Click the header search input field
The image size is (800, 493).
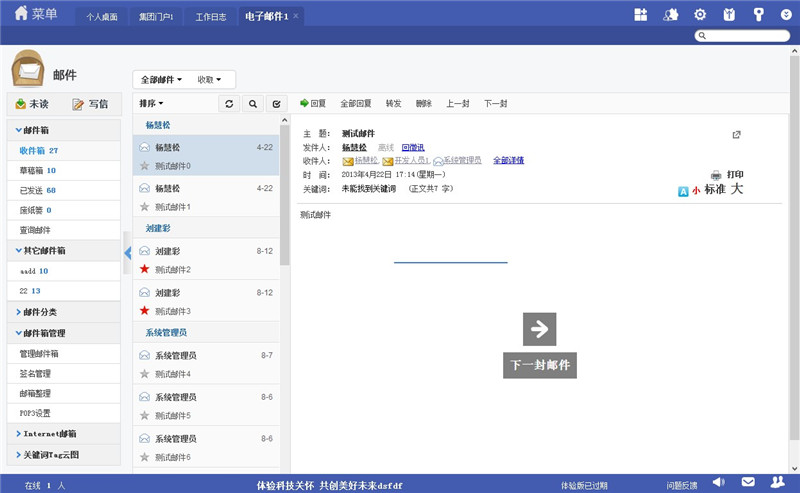click(x=742, y=35)
